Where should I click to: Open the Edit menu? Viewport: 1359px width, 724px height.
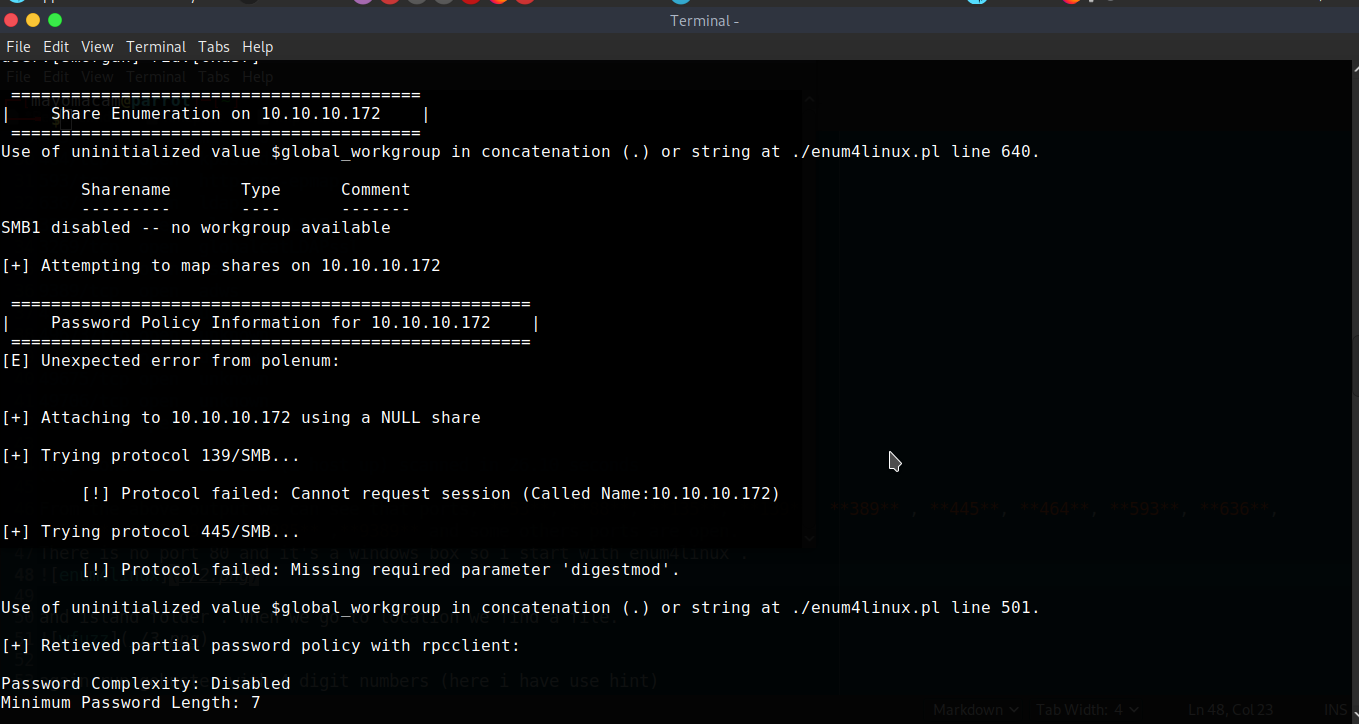55,46
